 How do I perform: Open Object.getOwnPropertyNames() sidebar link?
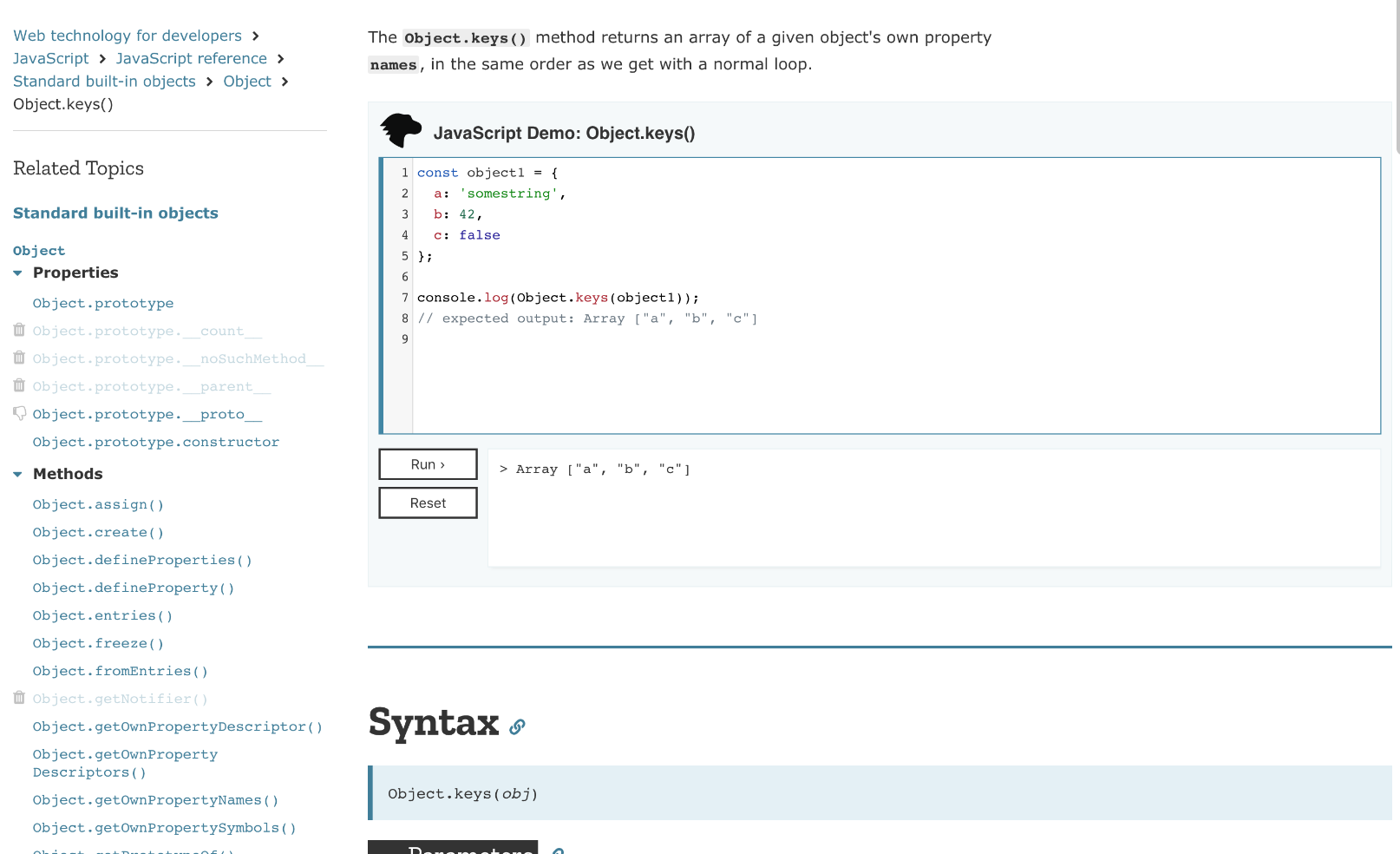pyautogui.click(x=155, y=800)
